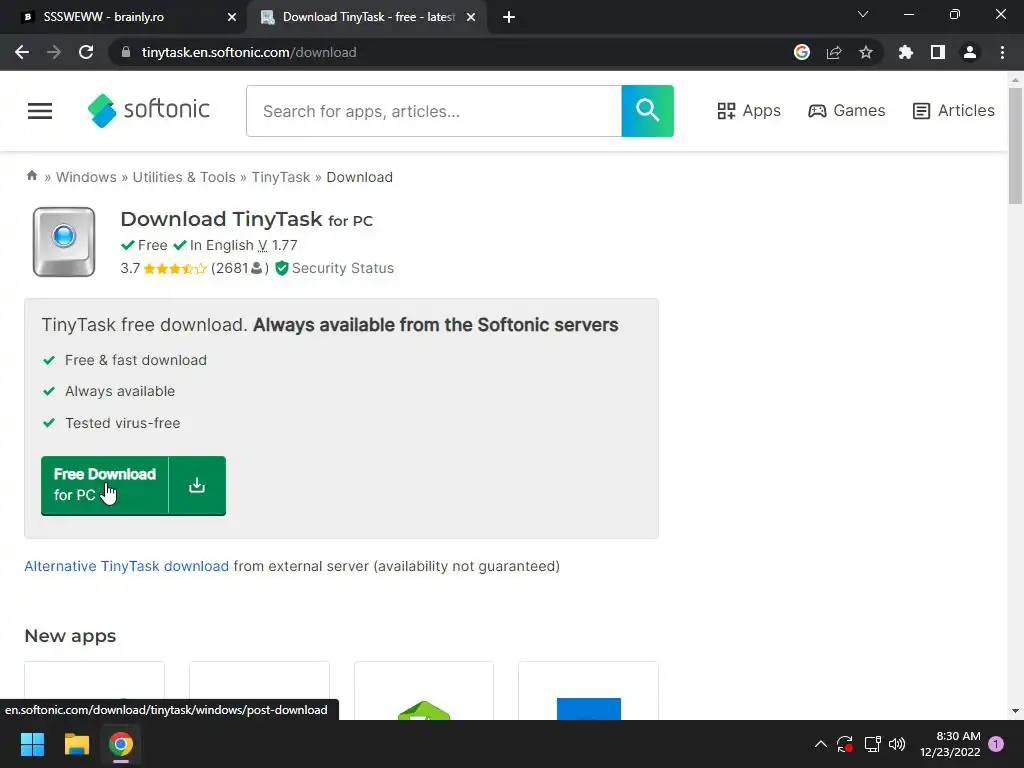Close the Download TinyTask tab
This screenshot has height=768, width=1024.
(471, 18)
